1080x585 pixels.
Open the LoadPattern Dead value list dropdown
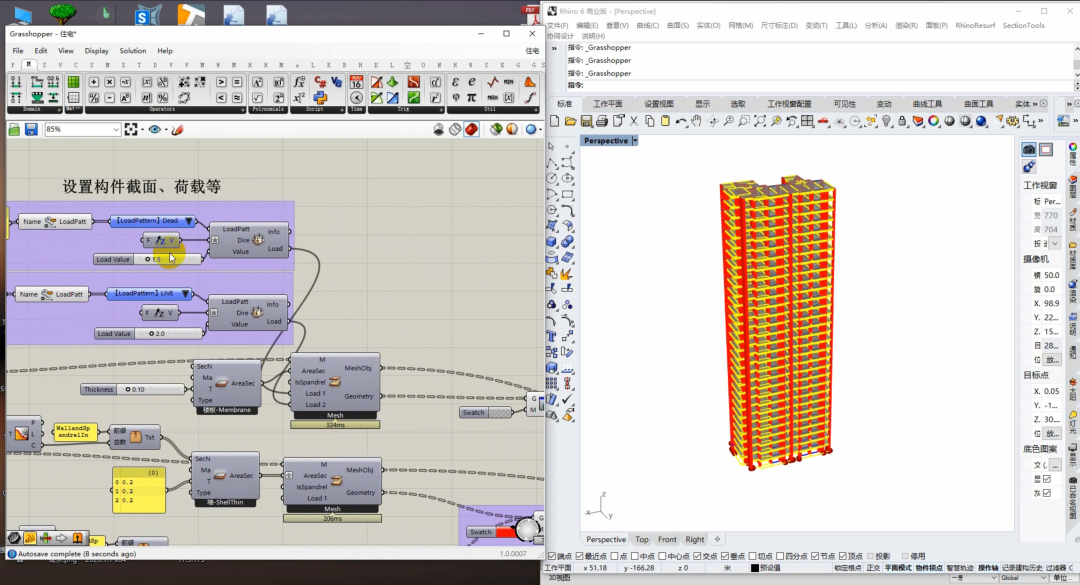188,221
